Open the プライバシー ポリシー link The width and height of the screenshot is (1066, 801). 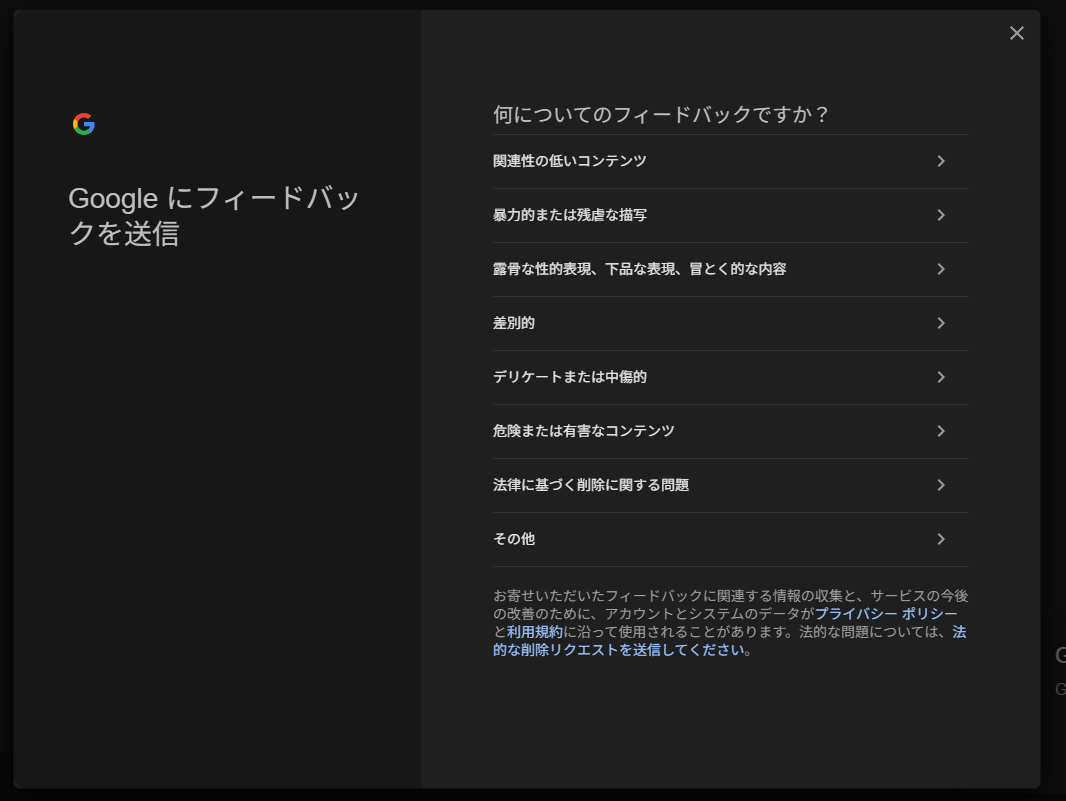(886, 613)
